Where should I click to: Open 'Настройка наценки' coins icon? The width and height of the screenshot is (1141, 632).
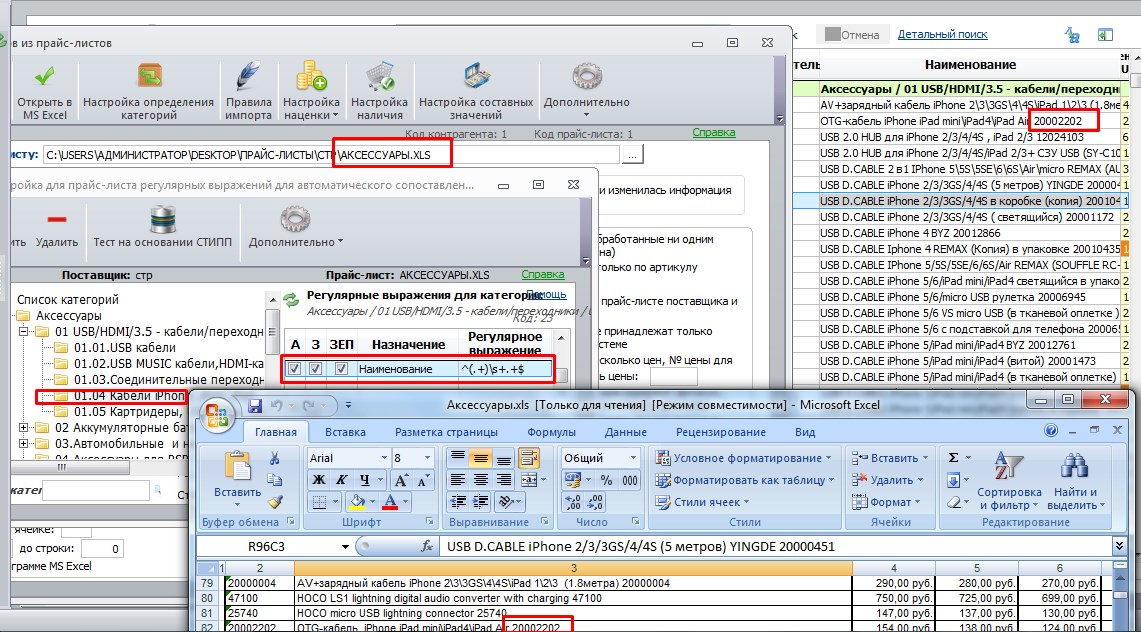[311, 76]
